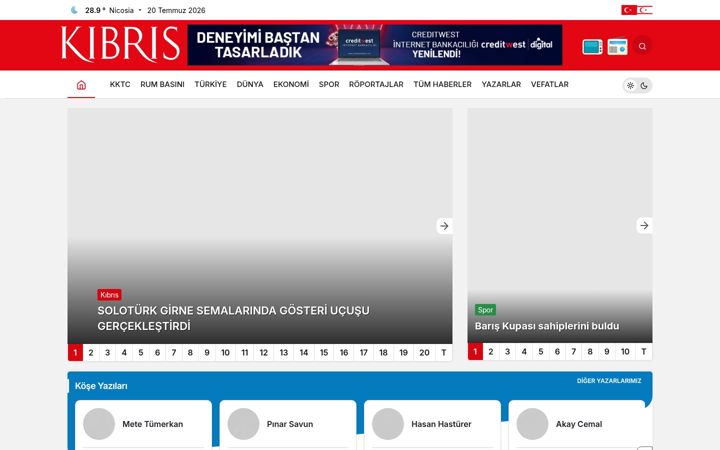Open YAZARLAR menu section
720x450 pixels.
click(x=501, y=84)
